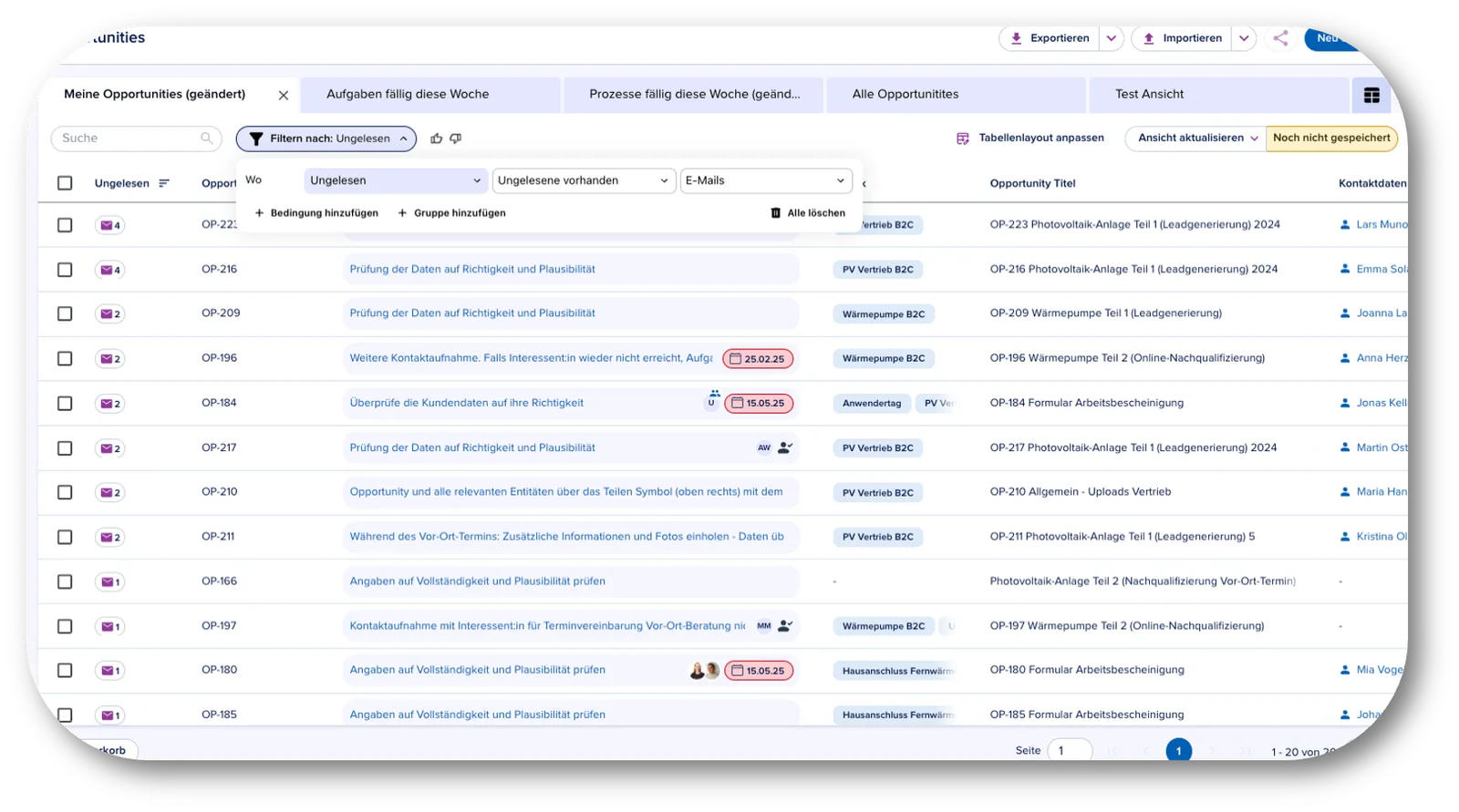The width and height of the screenshot is (1459, 812).
Task: Expand the Ansicht aktualisieren dropdown
Action: 1253,139
